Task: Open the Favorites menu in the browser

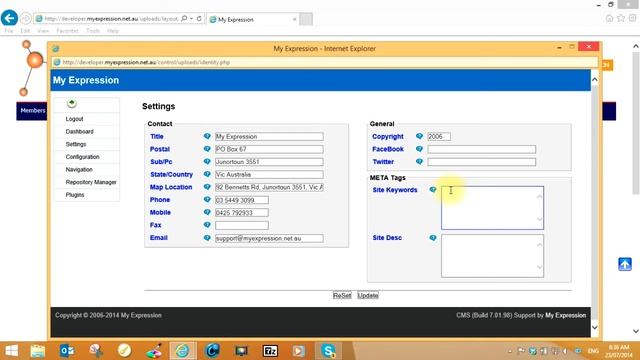Action: (67, 31)
